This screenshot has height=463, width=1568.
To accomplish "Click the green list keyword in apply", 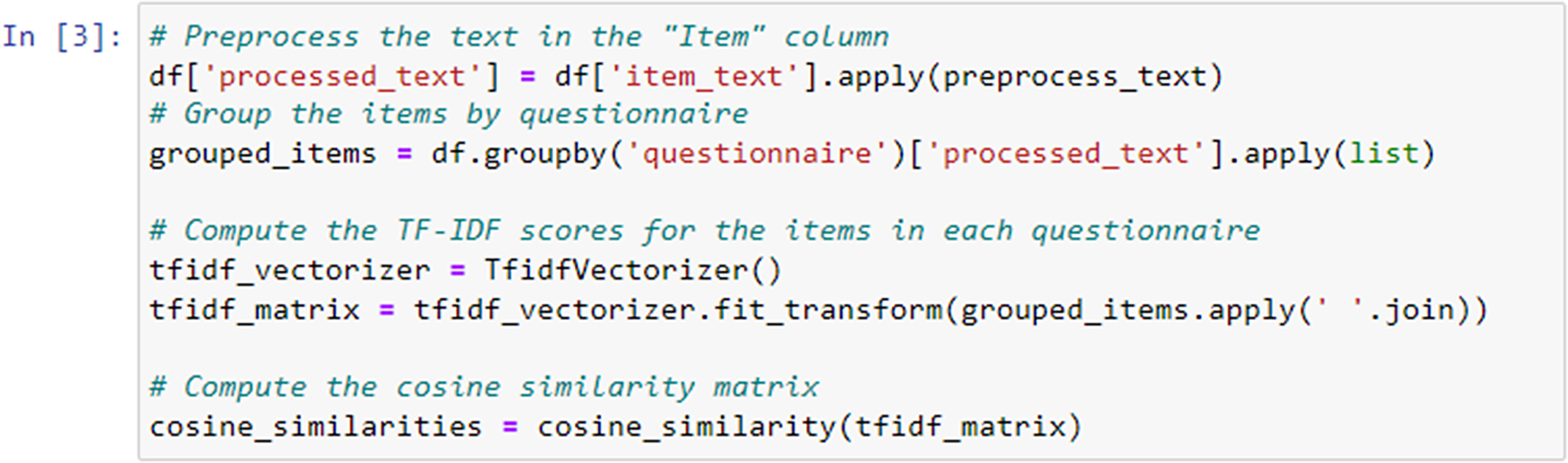I will (1384, 154).
